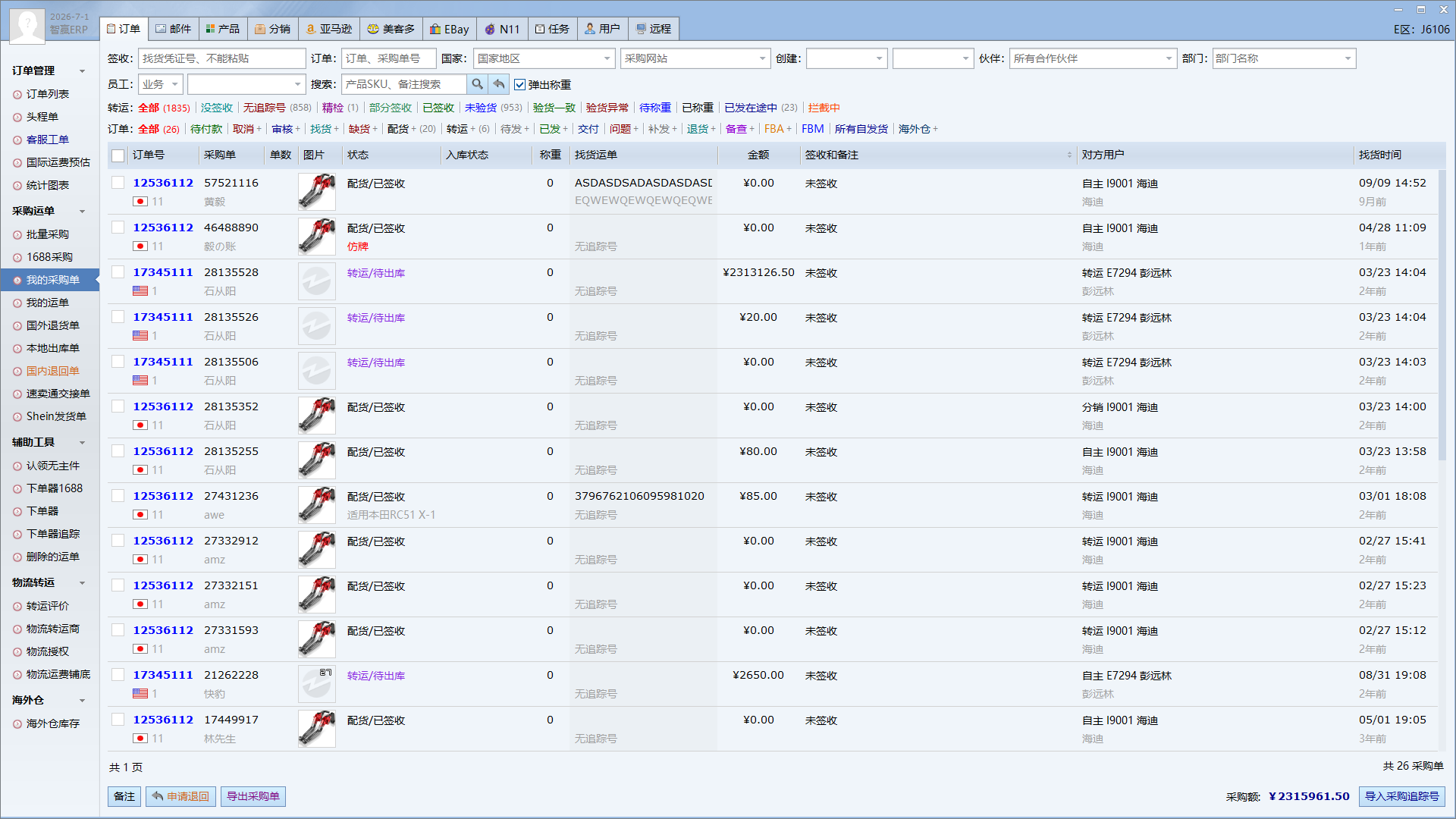Click the magnifier search icon
1456x819 pixels.
point(477,84)
